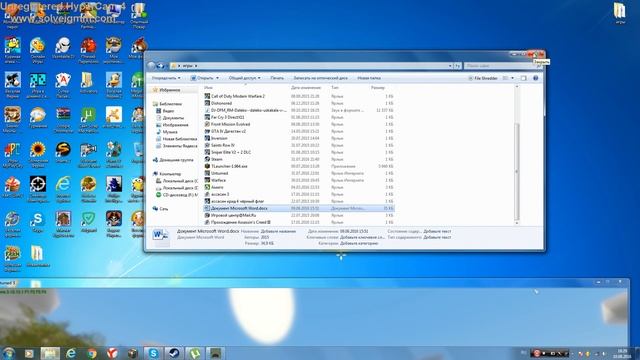
Task: Select Игровой центр@Mail.Ru shortcut row
Action: coord(299,215)
